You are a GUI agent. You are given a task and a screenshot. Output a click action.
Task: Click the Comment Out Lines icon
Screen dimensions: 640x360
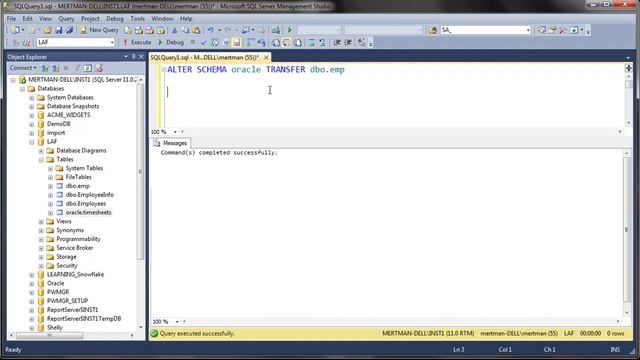pos(311,42)
